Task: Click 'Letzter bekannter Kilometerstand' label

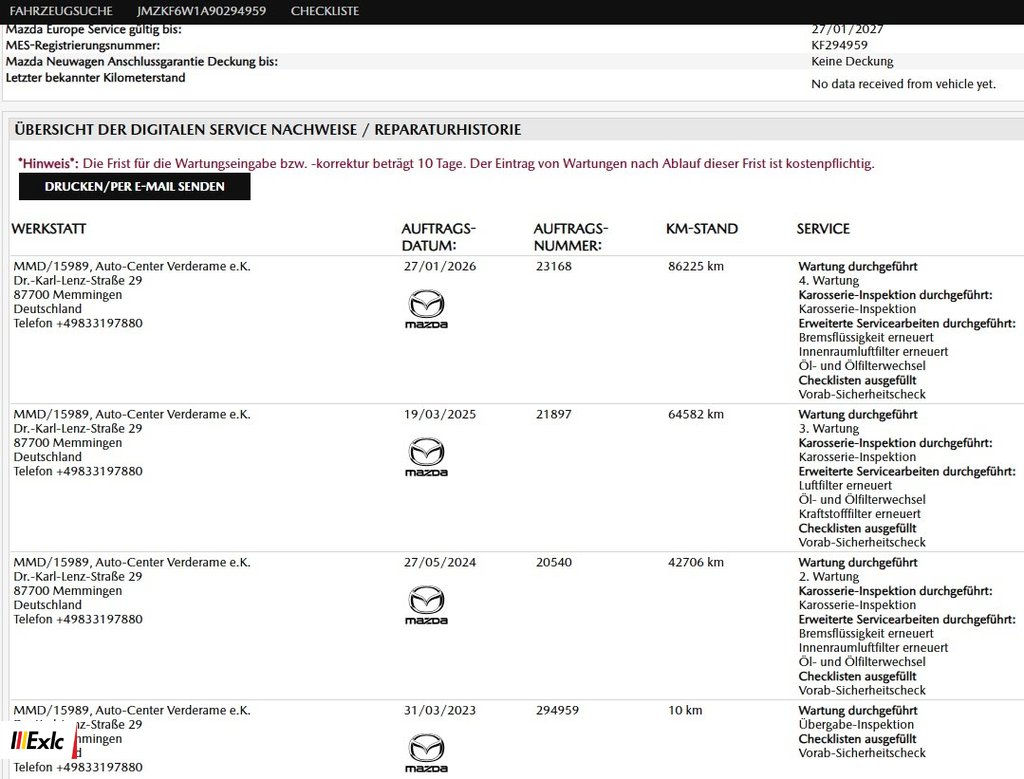Action: click(x=95, y=78)
